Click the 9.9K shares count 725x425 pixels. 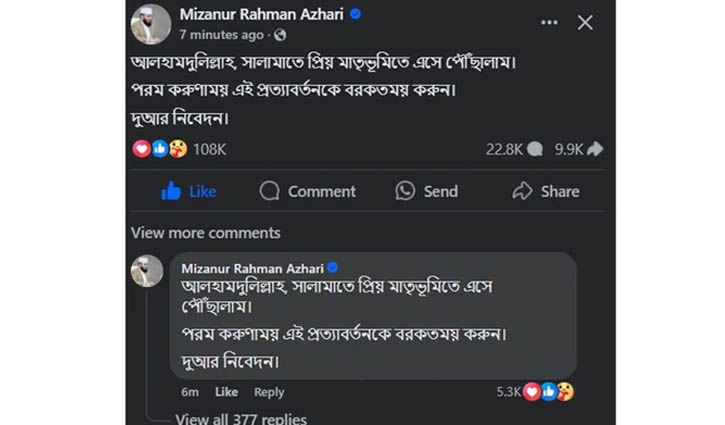[x=569, y=148]
